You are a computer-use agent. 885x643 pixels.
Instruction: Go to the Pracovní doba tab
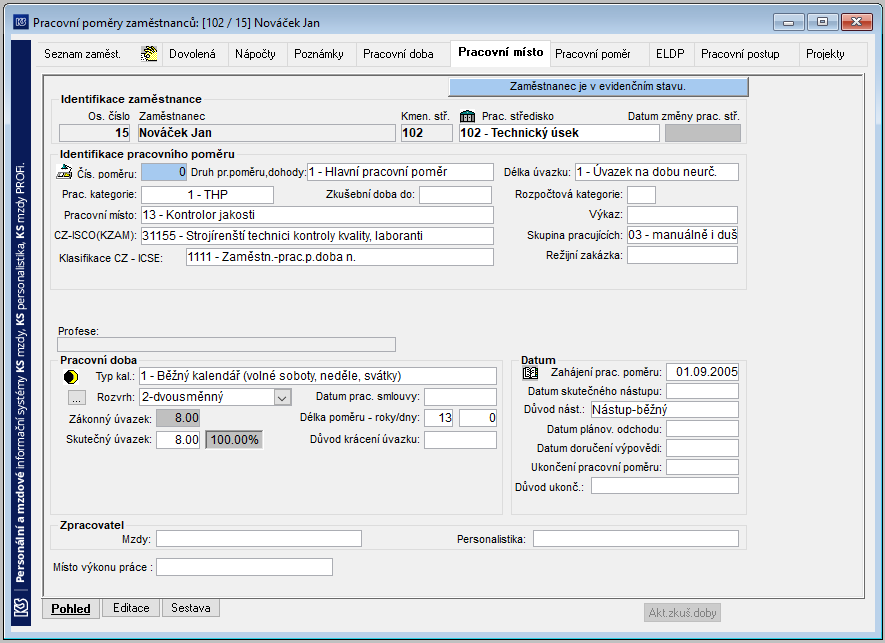tap(398, 54)
